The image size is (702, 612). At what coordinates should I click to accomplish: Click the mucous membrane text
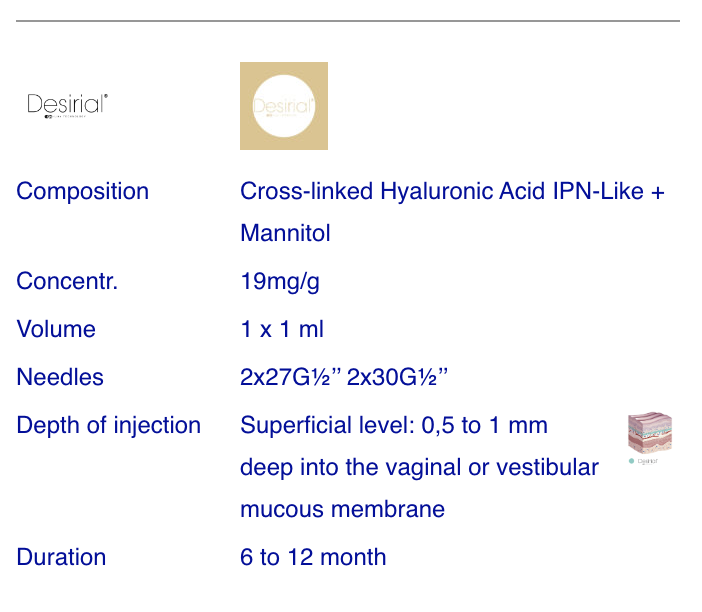[x=342, y=509]
